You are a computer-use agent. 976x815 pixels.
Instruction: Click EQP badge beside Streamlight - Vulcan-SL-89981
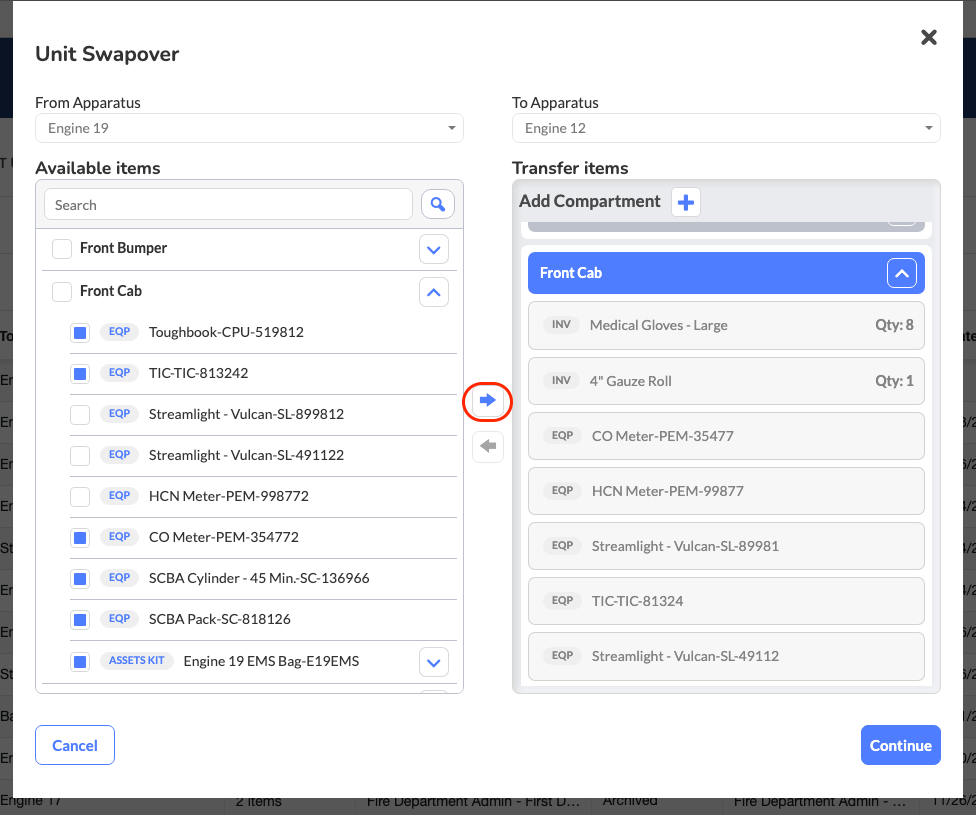point(562,545)
